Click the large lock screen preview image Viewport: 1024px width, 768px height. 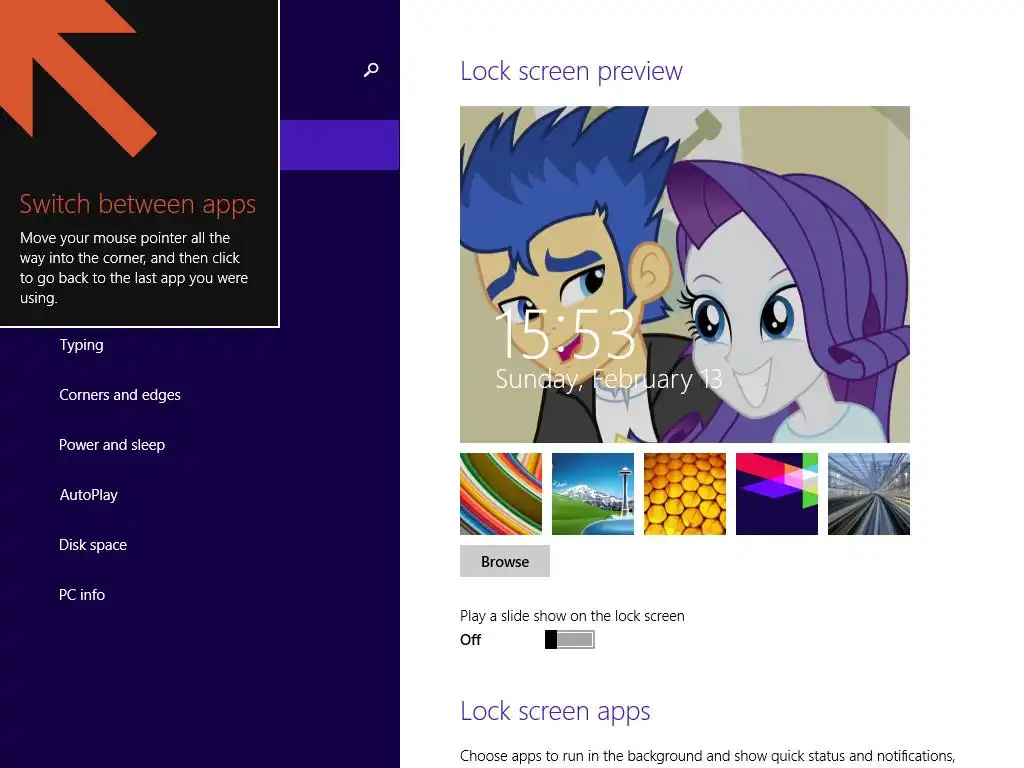tap(684, 274)
